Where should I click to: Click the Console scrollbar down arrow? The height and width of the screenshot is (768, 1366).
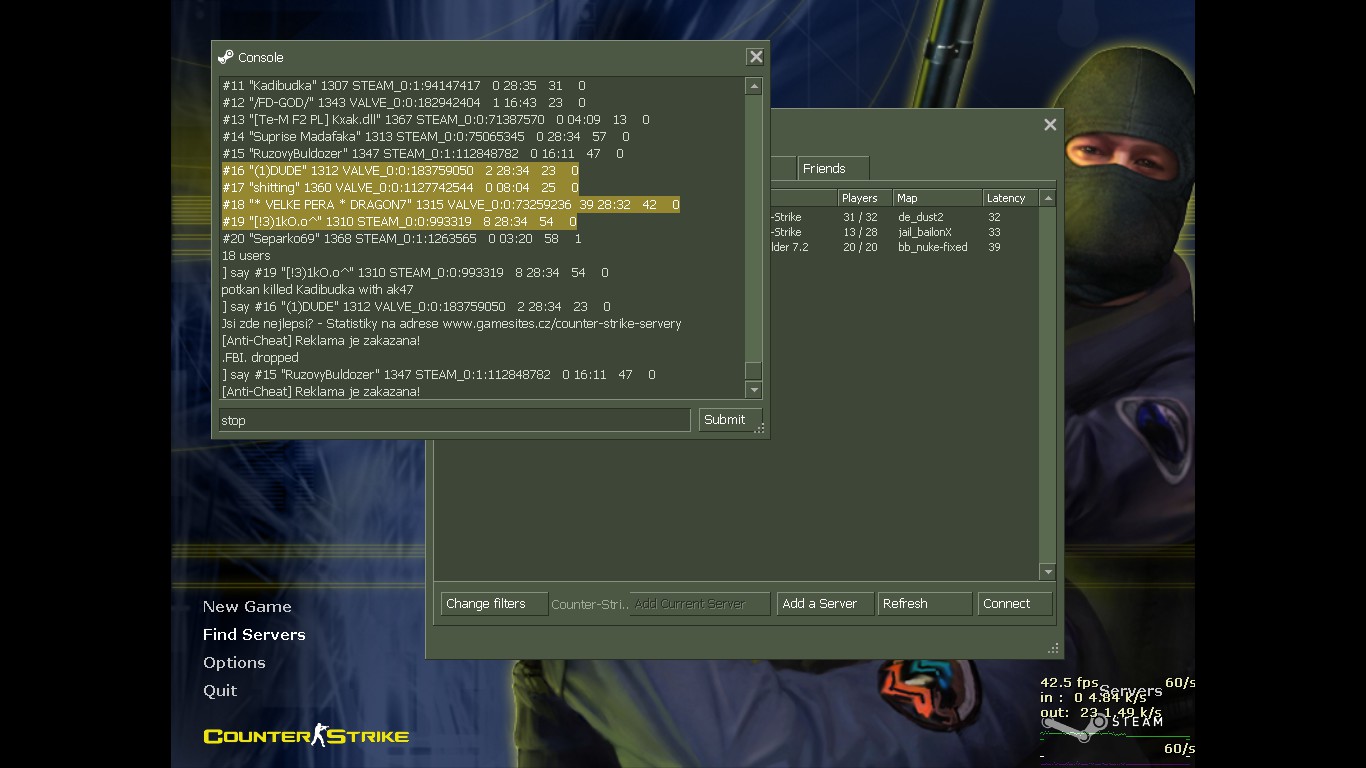click(x=754, y=390)
